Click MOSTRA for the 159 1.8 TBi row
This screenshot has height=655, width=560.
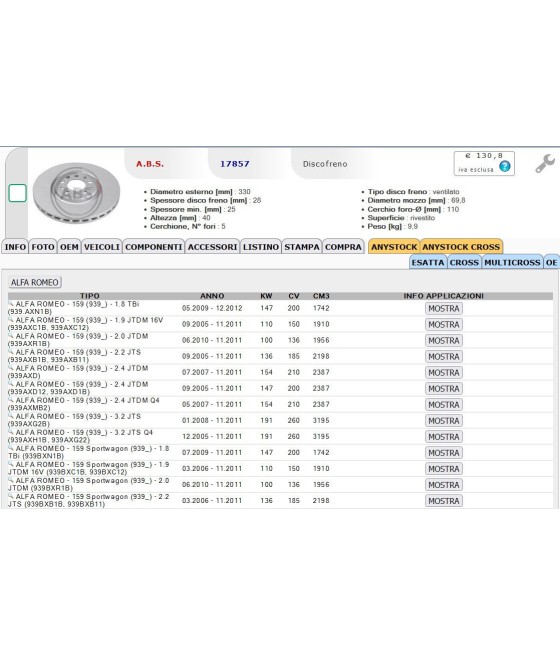point(443,308)
